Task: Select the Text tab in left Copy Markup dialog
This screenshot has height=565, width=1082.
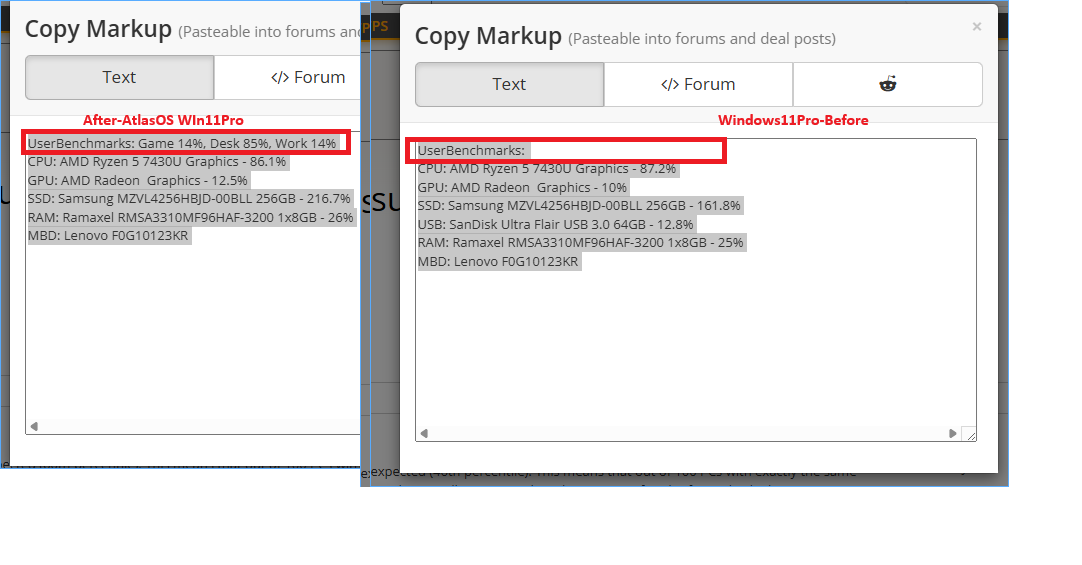Action: (x=119, y=77)
